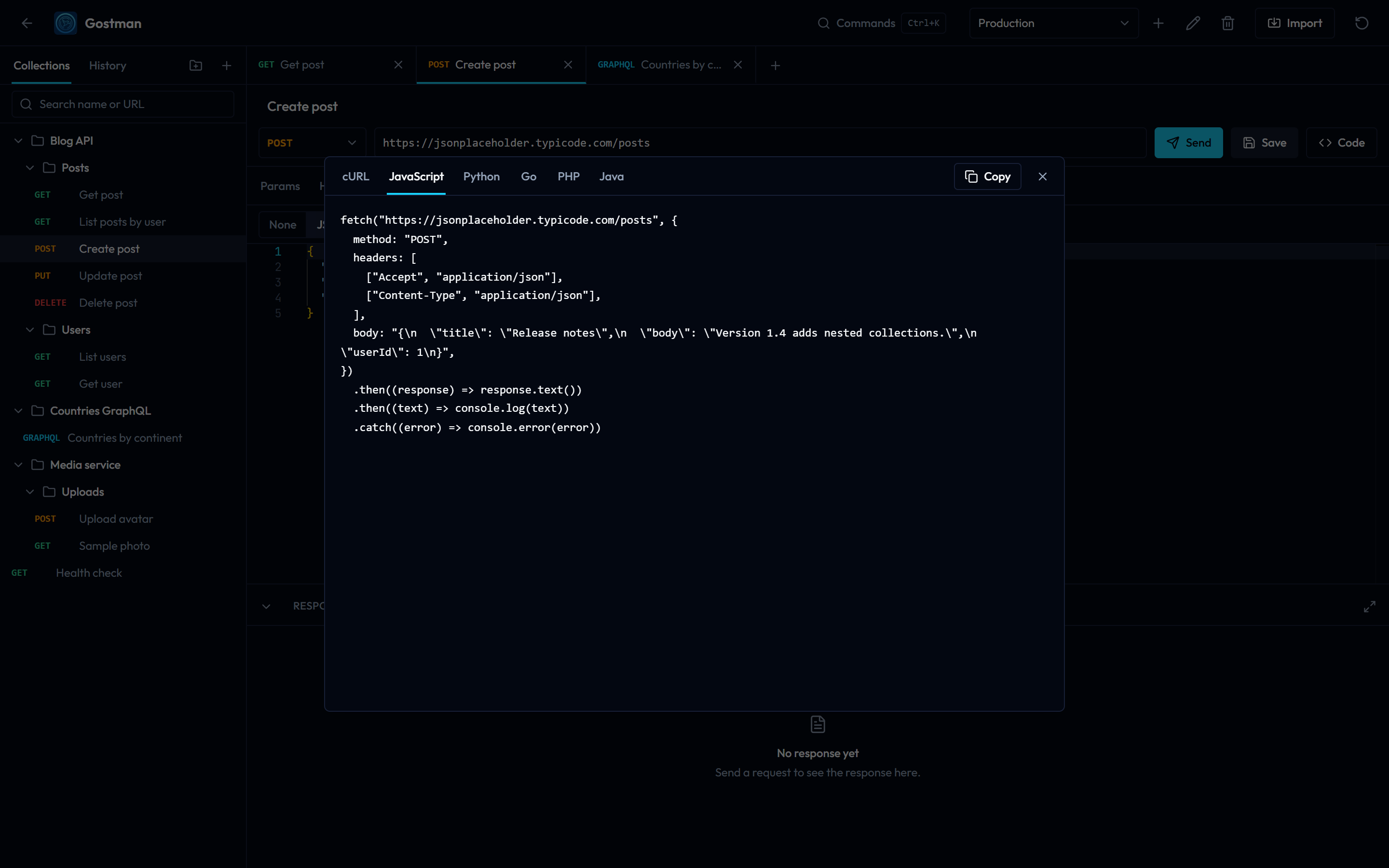Close the code snippet dialog
This screenshot has height=868, width=1389.
click(1043, 176)
